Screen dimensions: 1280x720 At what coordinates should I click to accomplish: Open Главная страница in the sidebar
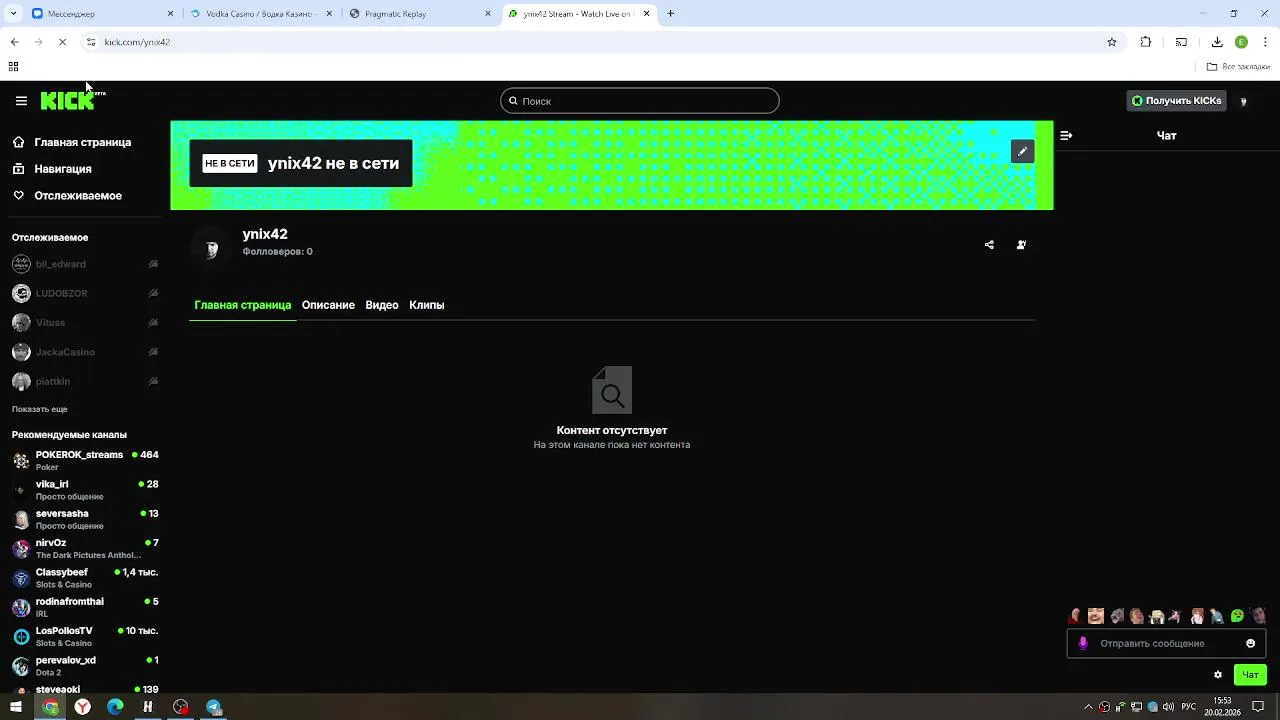(82, 142)
